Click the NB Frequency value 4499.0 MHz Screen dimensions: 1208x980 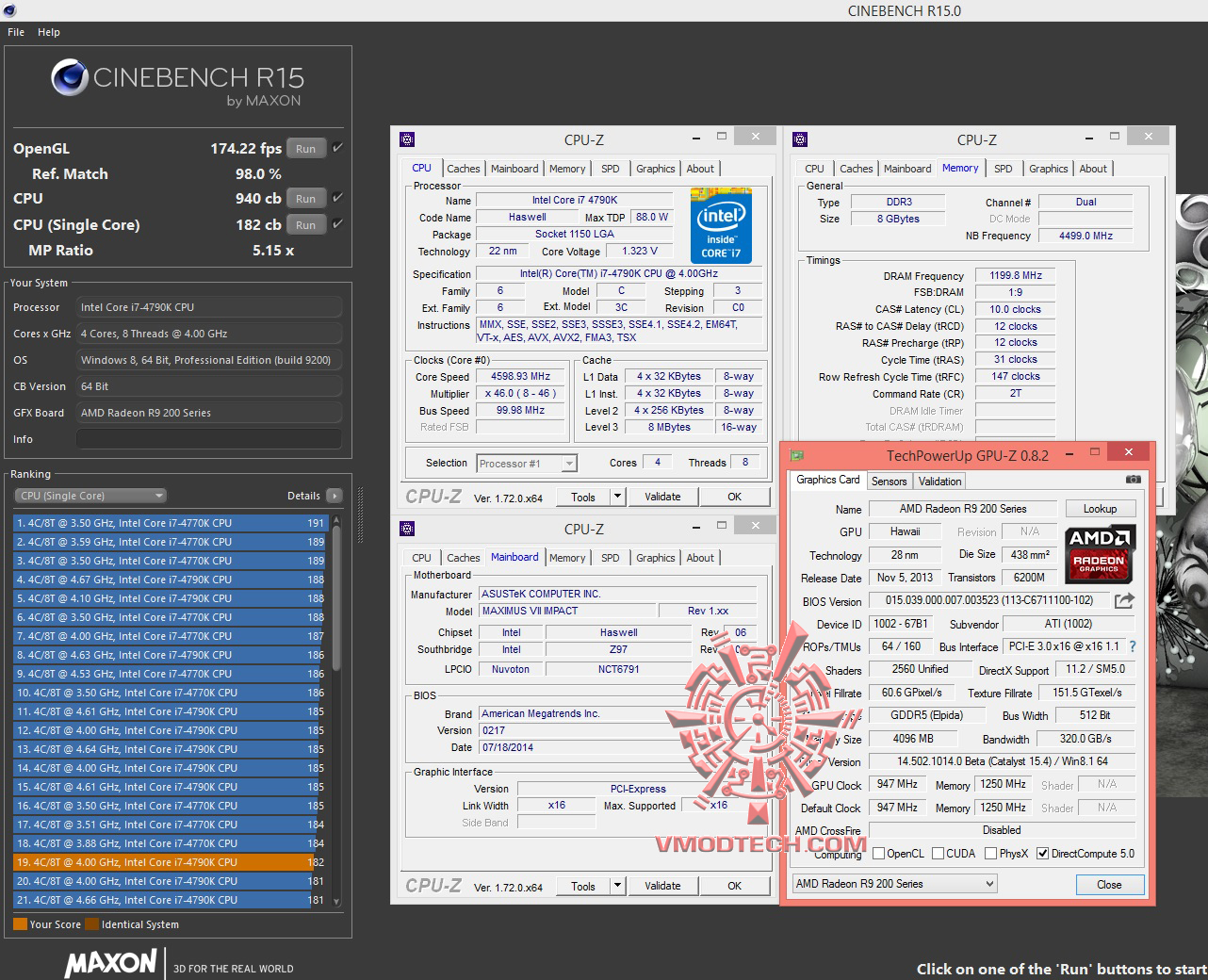coord(1086,236)
